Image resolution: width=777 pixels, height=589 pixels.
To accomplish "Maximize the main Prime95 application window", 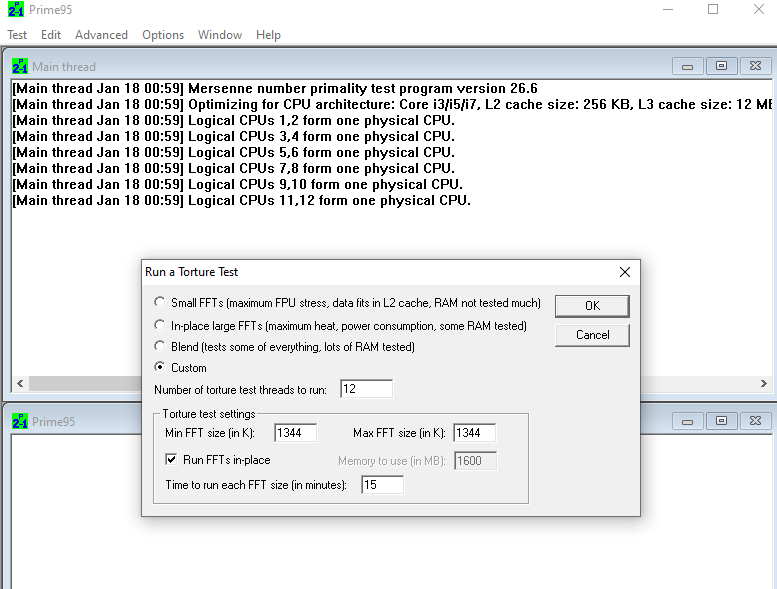I will coord(713,9).
